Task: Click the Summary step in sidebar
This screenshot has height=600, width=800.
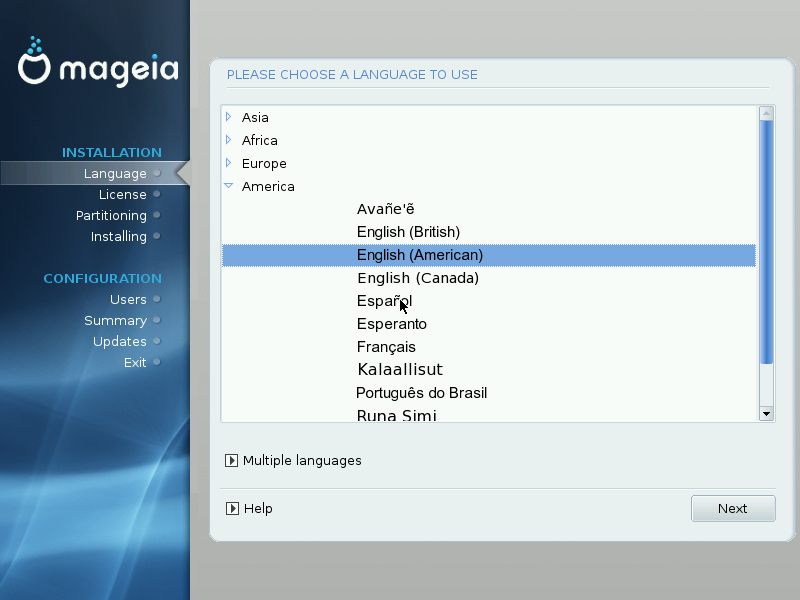Action: (115, 320)
